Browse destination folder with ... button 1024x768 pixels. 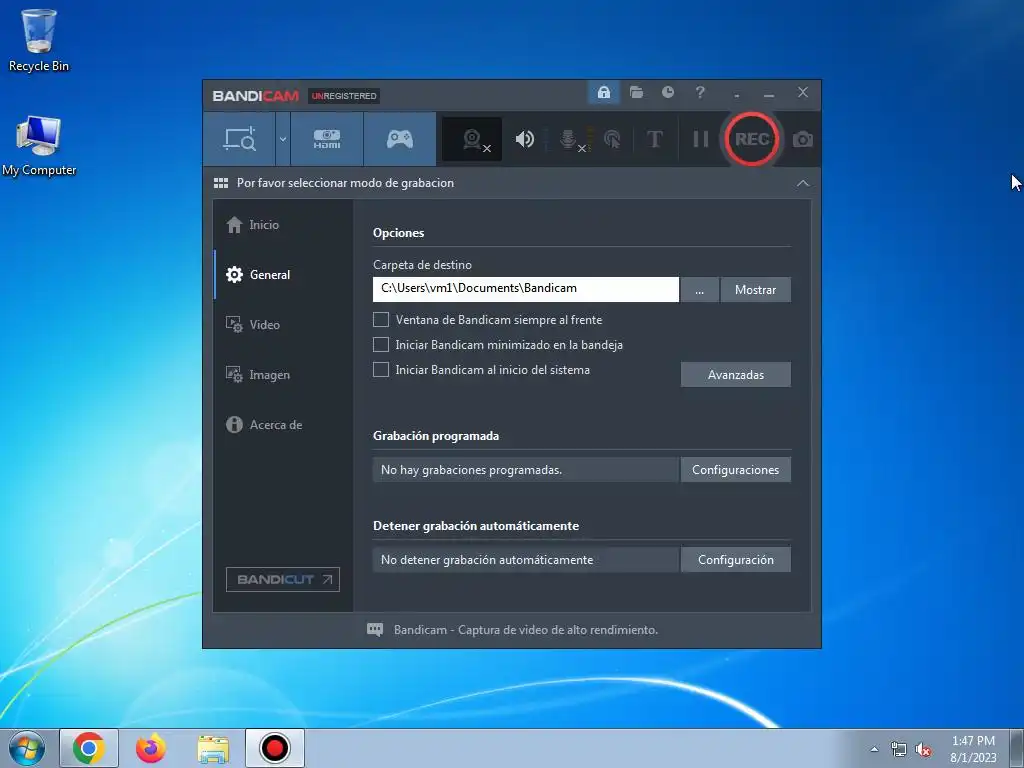[699, 289]
